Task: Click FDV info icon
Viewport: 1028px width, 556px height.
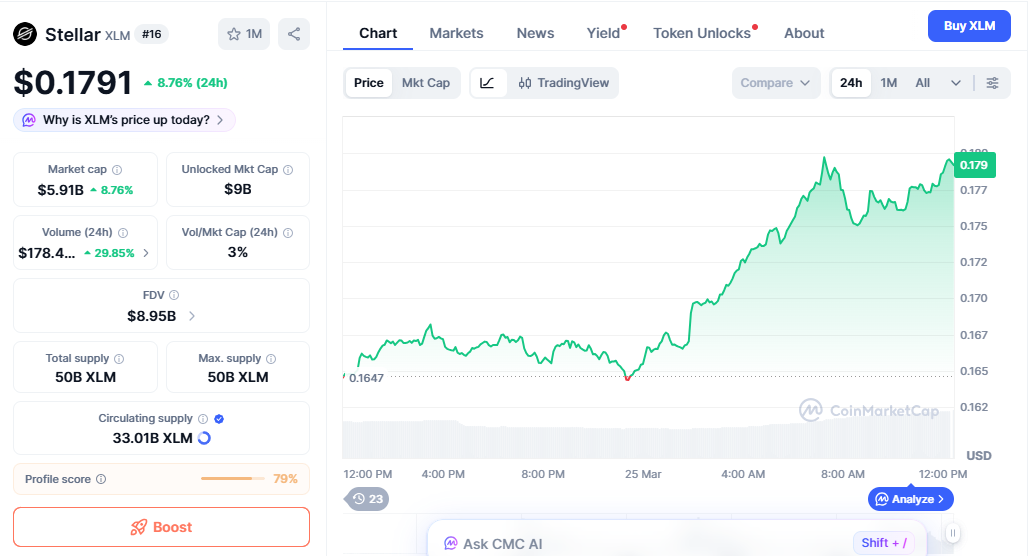Action: 174,295
